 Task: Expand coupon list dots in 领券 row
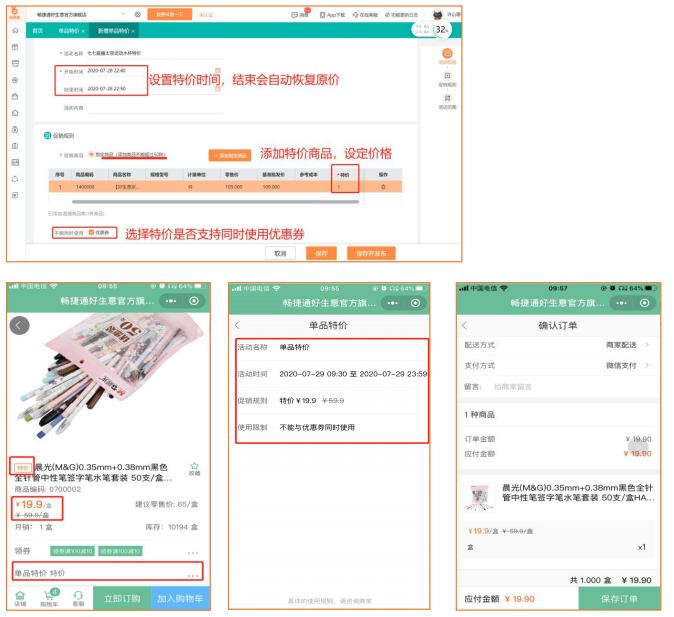193,553
